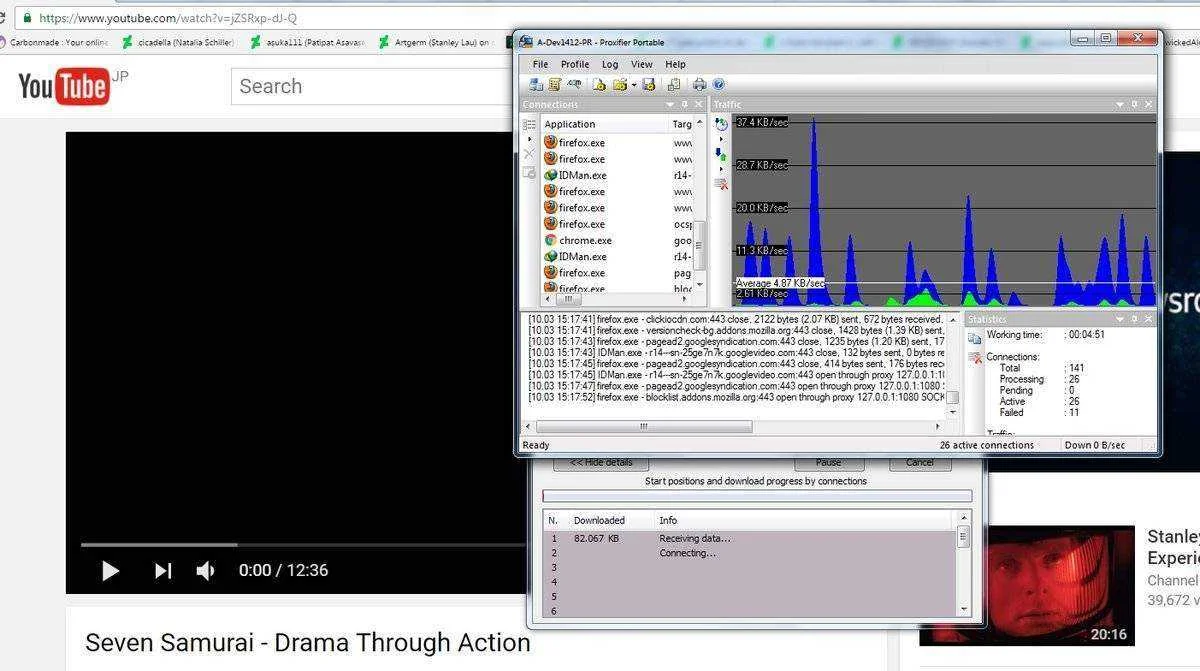Open the suggested video thumbnail showing 20:16
Viewport: 1200px width, 671px height.
[1027, 586]
